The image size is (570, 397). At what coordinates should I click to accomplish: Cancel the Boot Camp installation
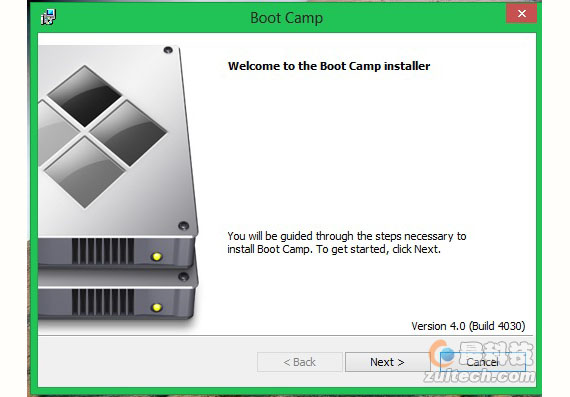(482, 362)
